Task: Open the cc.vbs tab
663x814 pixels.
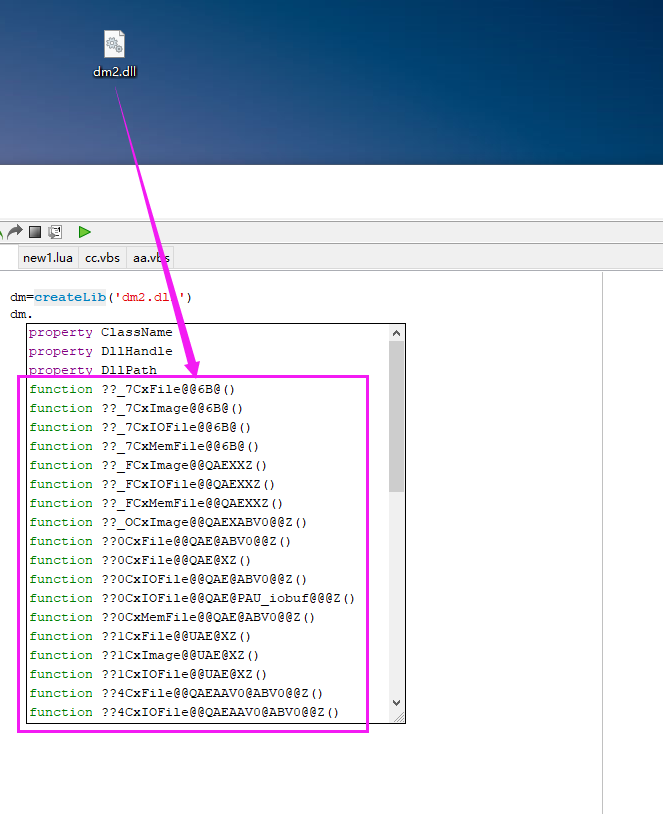Action: click(x=102, y=258)
